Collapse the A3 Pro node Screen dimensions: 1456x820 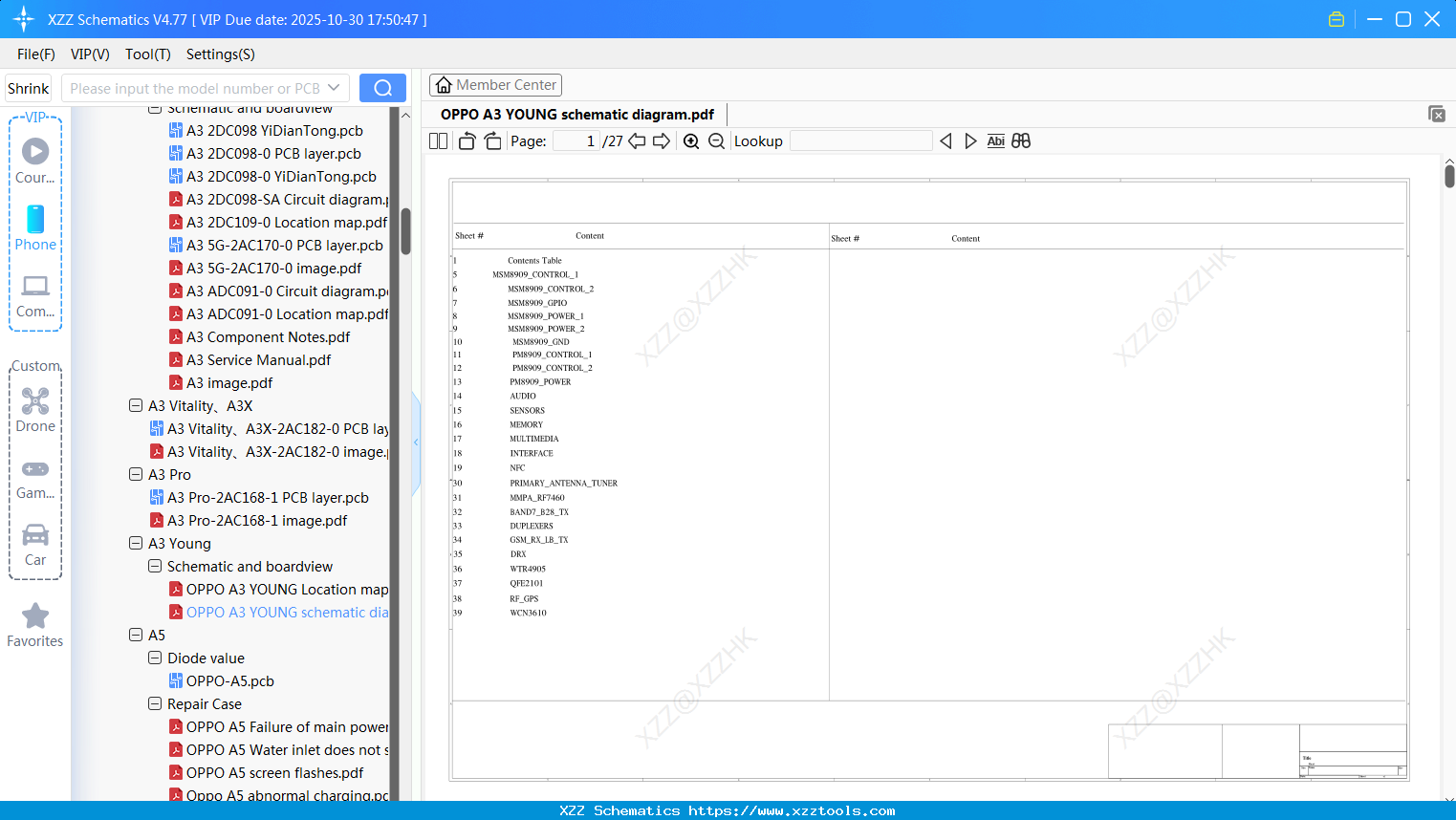(136, 474)
